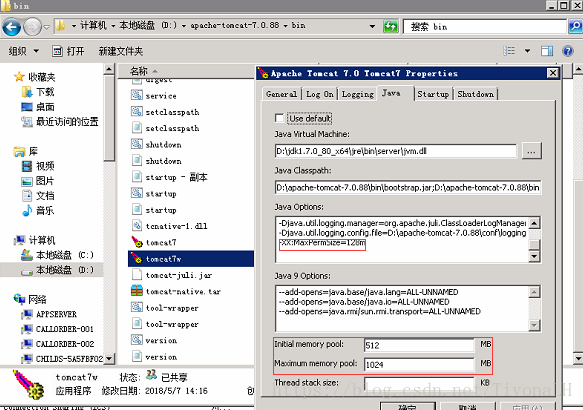Screen dimensions: 583x410
Task: Select the service file in list
Action: click(x=154, y=96)
